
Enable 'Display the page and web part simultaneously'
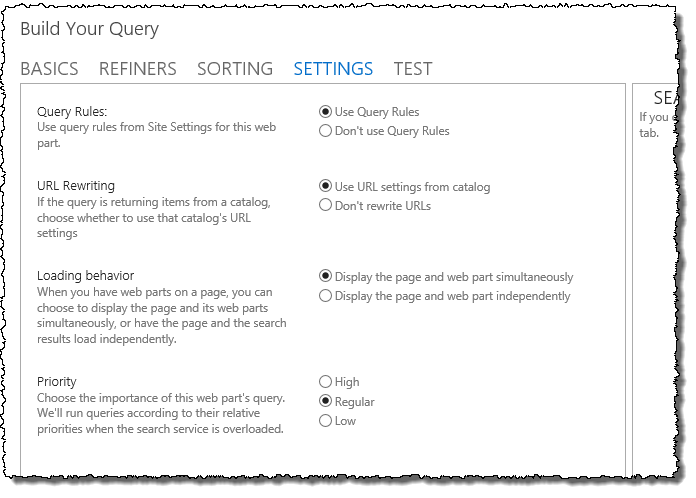point(325,276)
